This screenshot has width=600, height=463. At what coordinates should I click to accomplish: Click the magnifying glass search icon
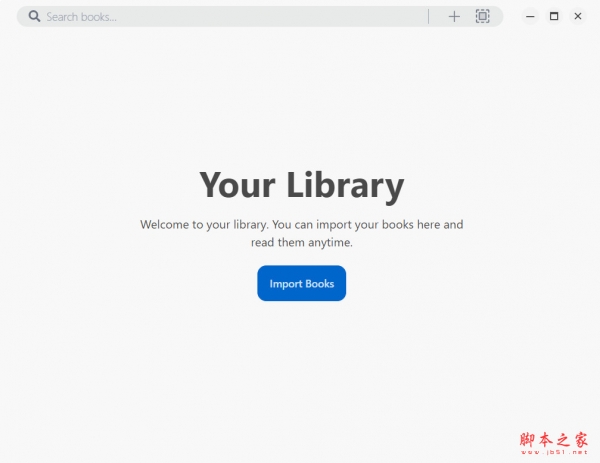pyautogui.click(x=34, y=16)
